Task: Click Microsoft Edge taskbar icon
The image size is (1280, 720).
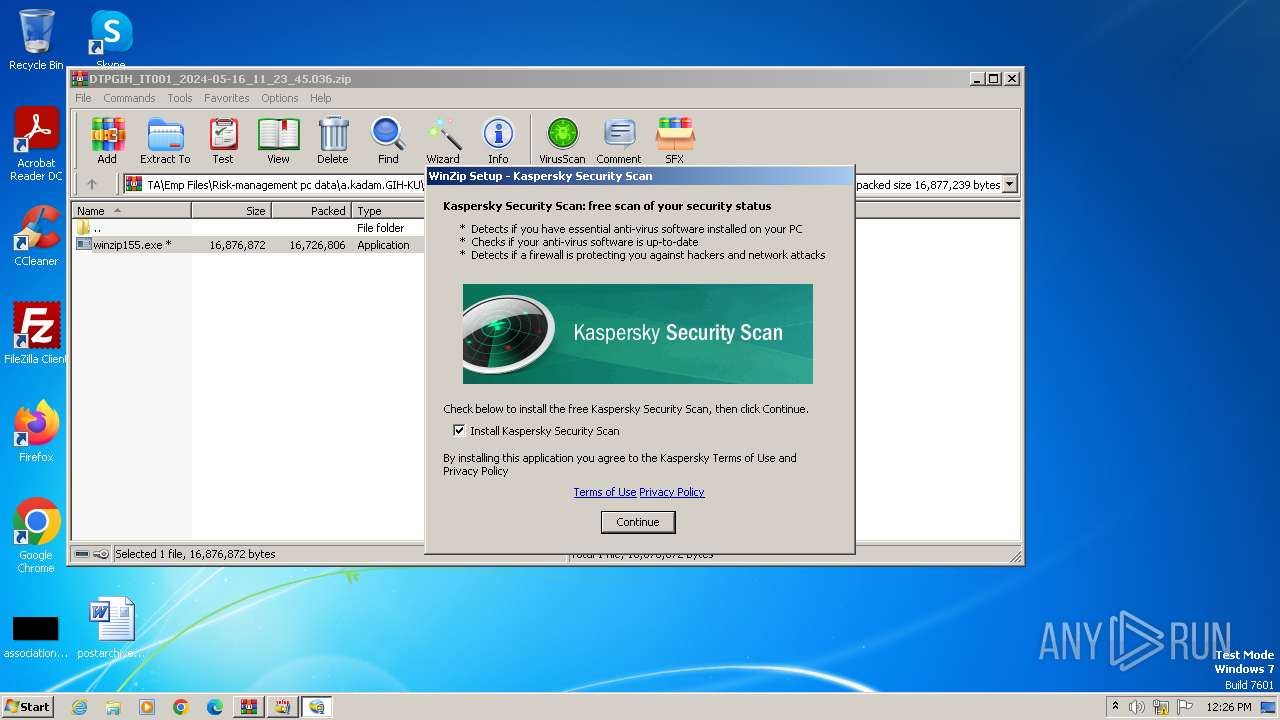Action: pos(215,707)
